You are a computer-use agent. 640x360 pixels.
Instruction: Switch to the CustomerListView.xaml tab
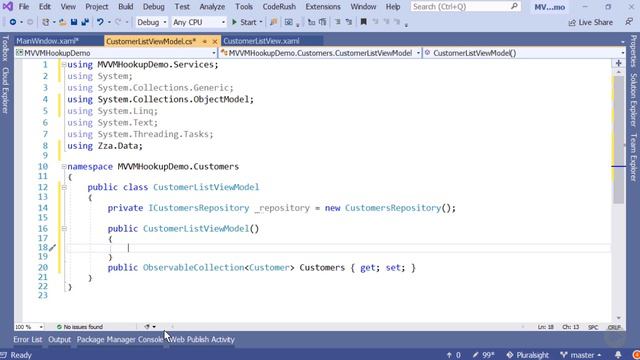point(261,41)
